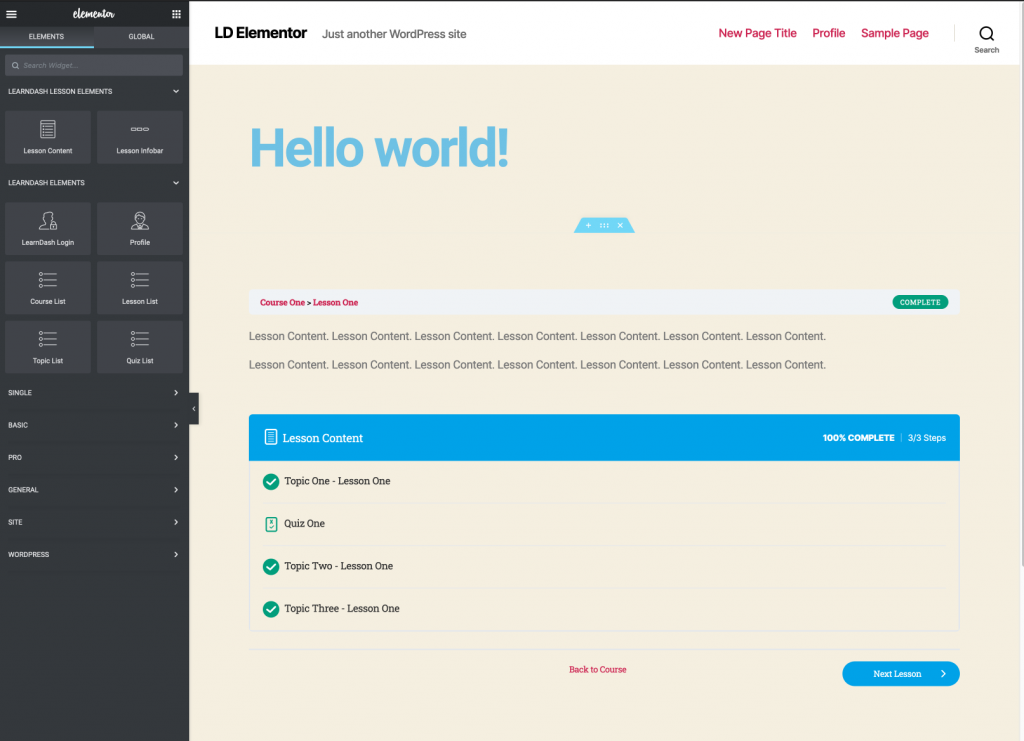The image size is (1024, 741).
Task: Collapse the LearnDash Lesson Elements category
Action: pos(176,92)
